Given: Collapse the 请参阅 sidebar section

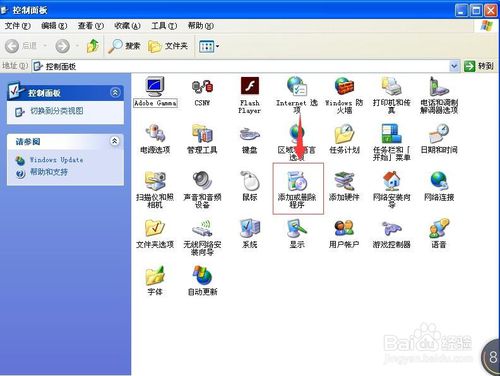Looking at the screenshot, I should (x=114, y=141).
